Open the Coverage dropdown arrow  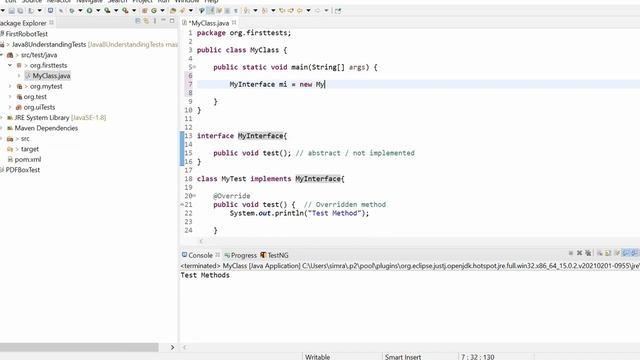pos(116,11)
